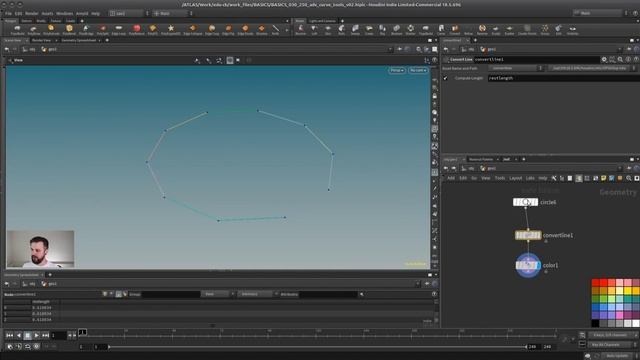Select the Edge Divide shelf tool

coord(245,29)
